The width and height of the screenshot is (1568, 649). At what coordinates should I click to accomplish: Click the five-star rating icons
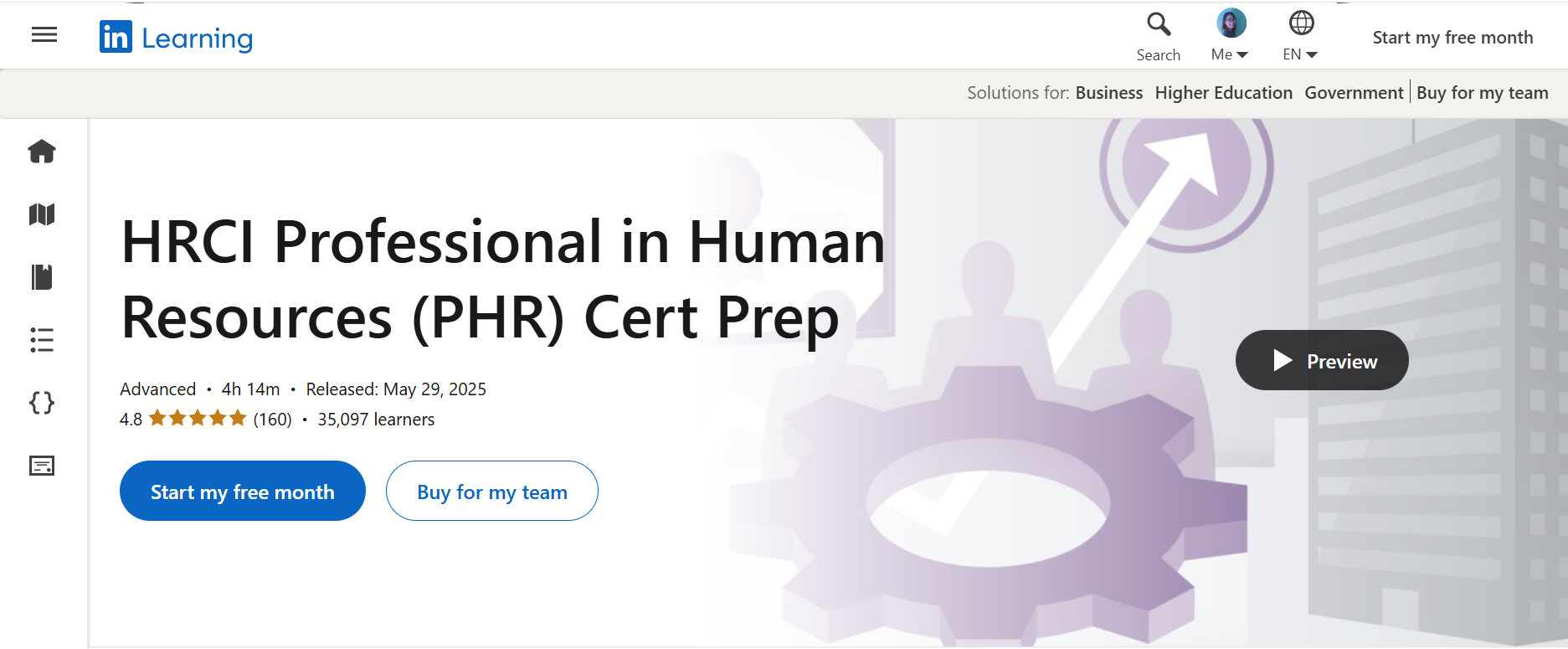(x=198, y=418)
